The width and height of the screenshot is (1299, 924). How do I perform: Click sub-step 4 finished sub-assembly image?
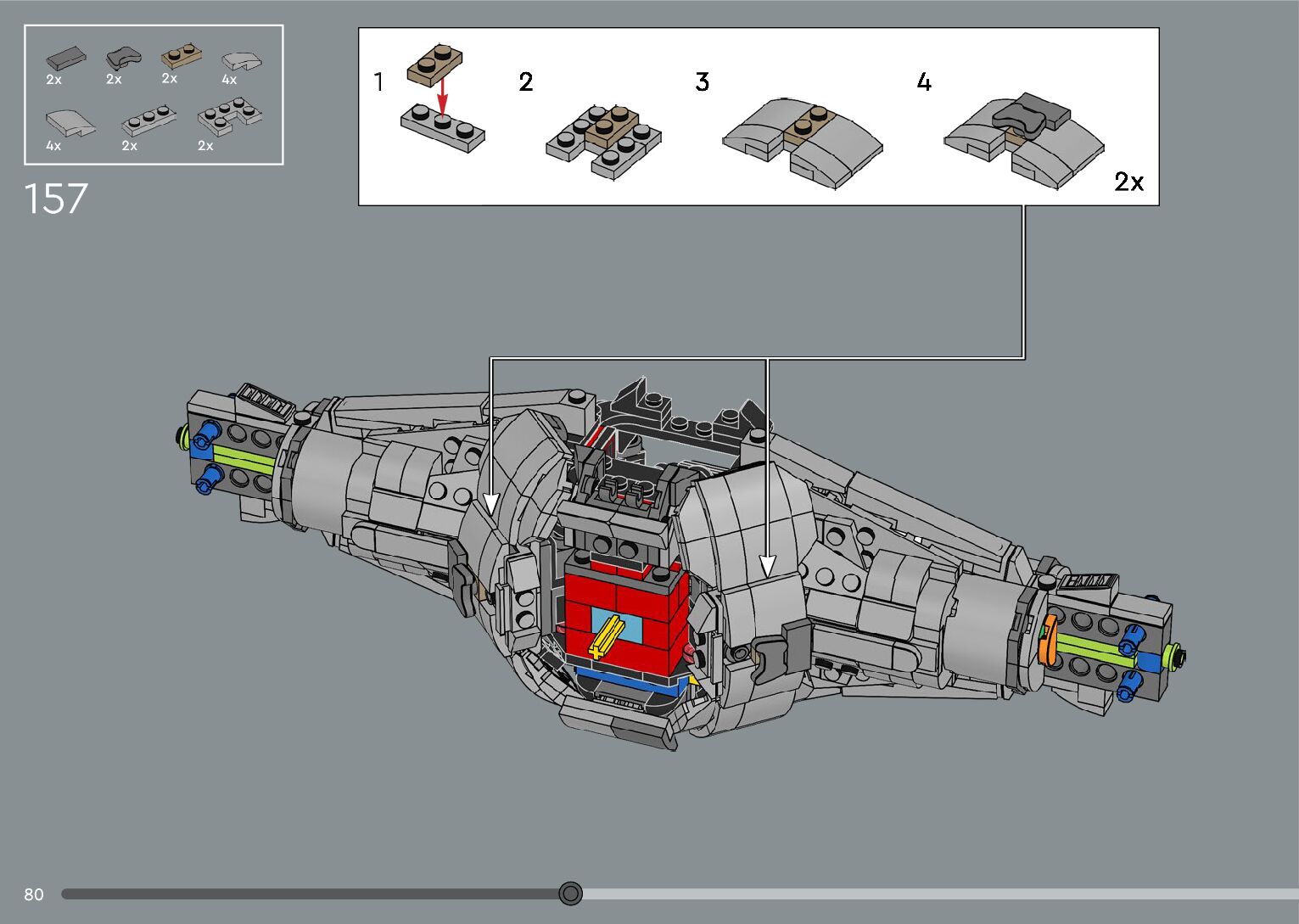(x=1022, y=140)
